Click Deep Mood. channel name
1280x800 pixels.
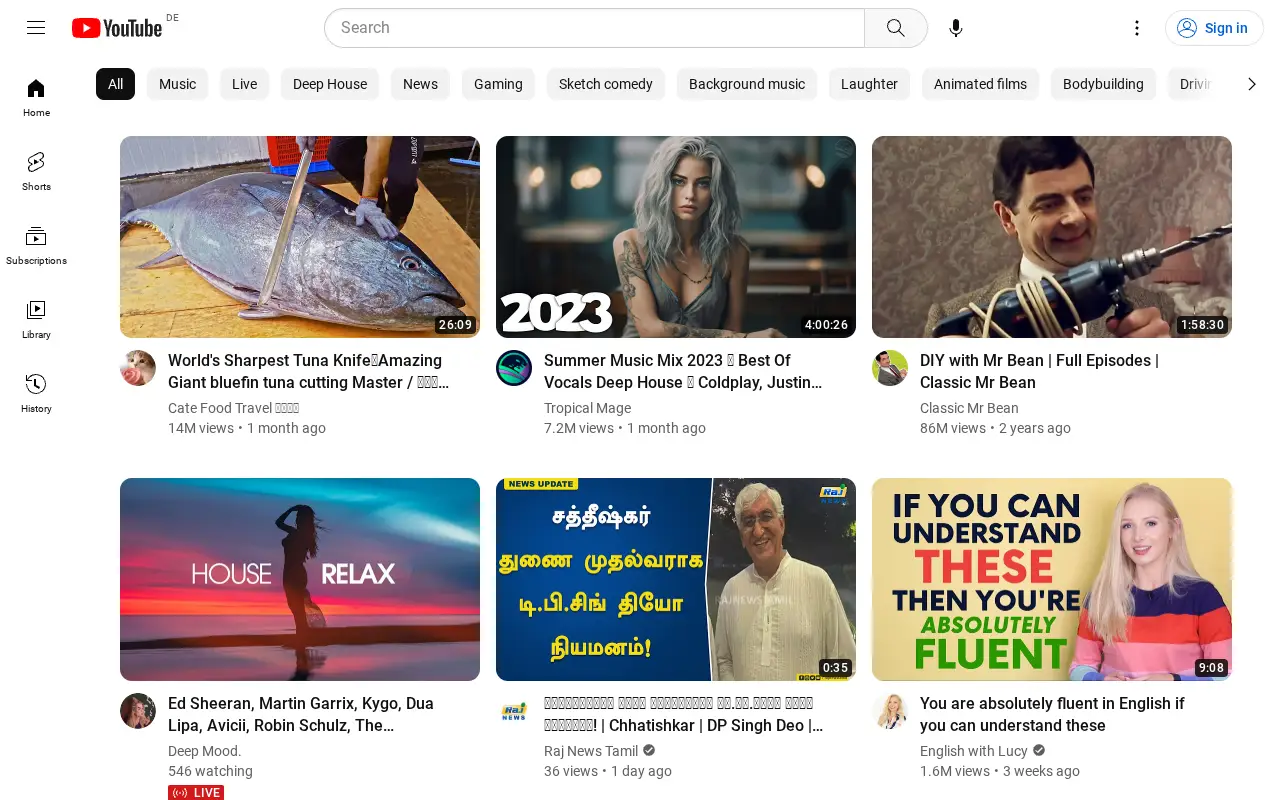click(x=205, y=751)
